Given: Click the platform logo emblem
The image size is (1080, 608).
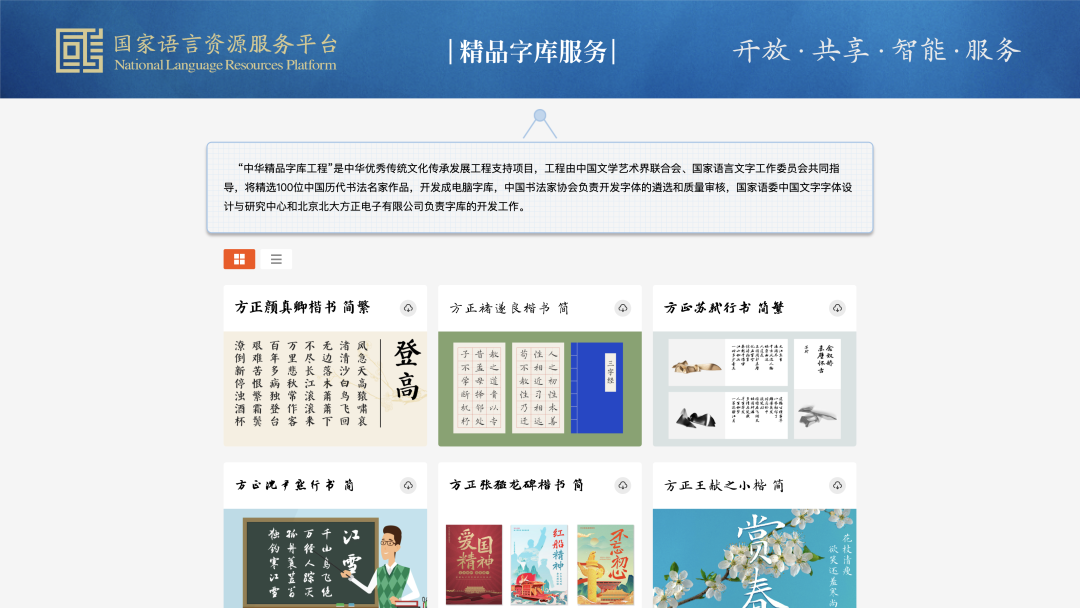Looking at the screenshot, I should (78, 50).
